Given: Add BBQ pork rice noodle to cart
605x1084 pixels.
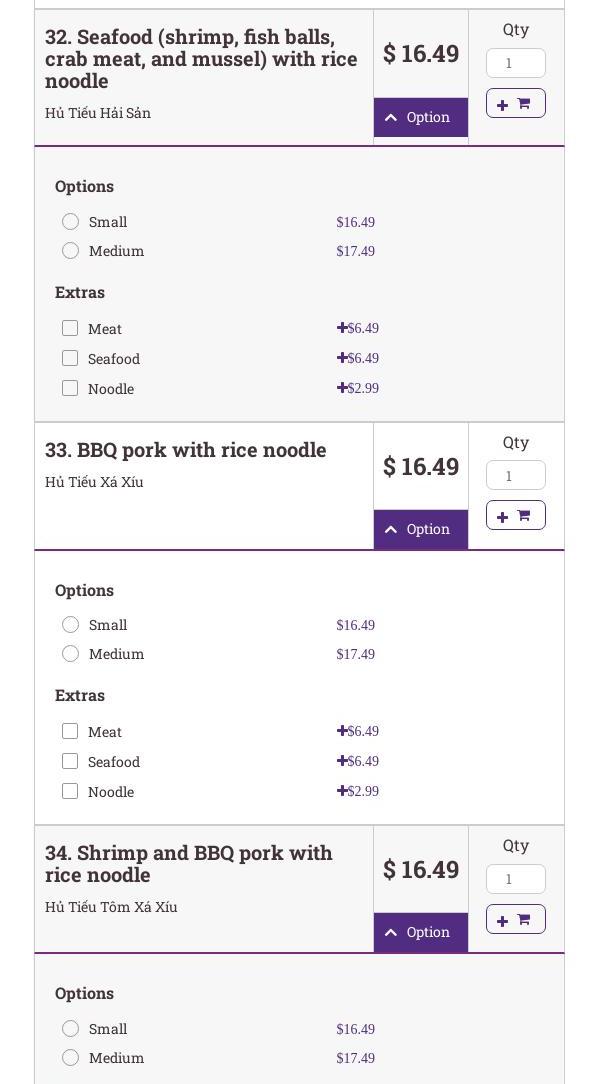Looking at the screenshot, I should point(515,515).
